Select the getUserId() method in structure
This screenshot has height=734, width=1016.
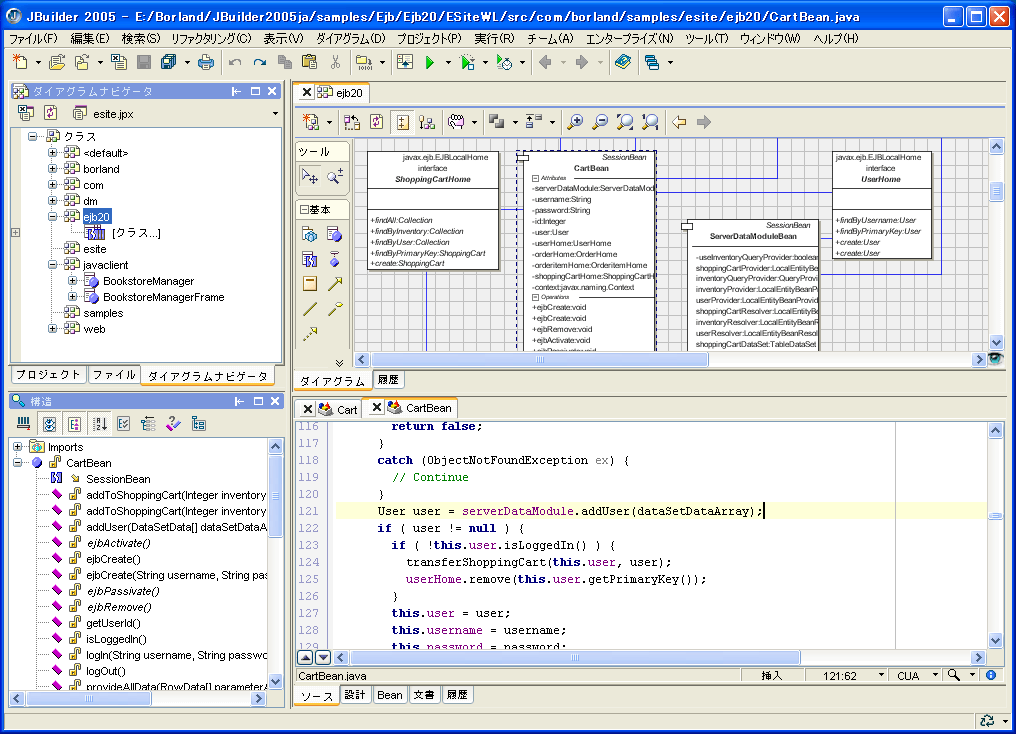click(113, 623)
